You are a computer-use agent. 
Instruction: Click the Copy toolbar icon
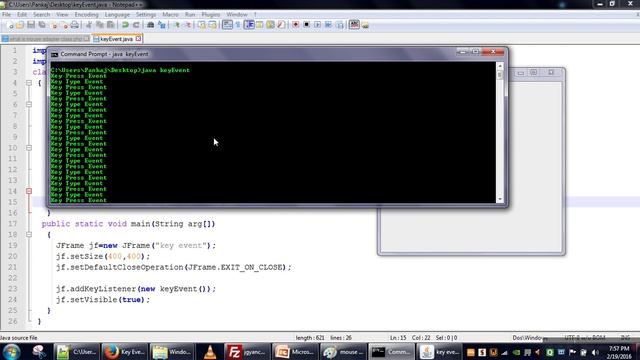click(x=100, y=25)
